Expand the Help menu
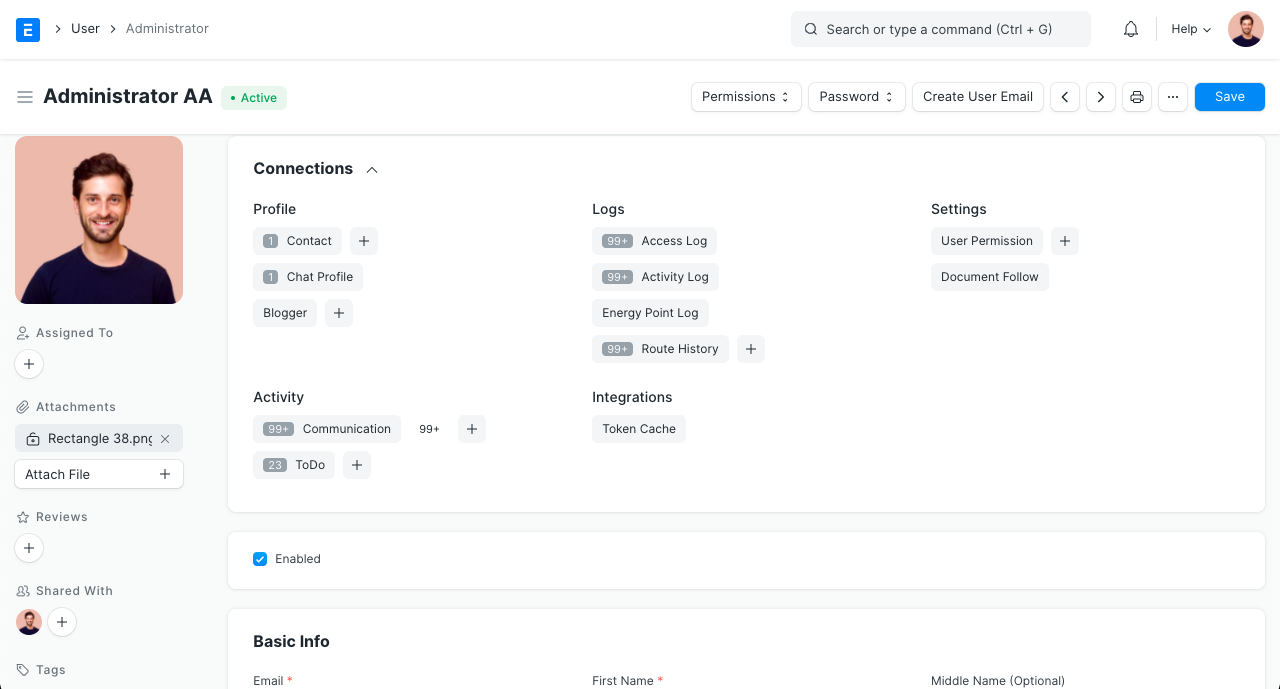The width and height of the screenshot is (1280, 689). 1189,28
